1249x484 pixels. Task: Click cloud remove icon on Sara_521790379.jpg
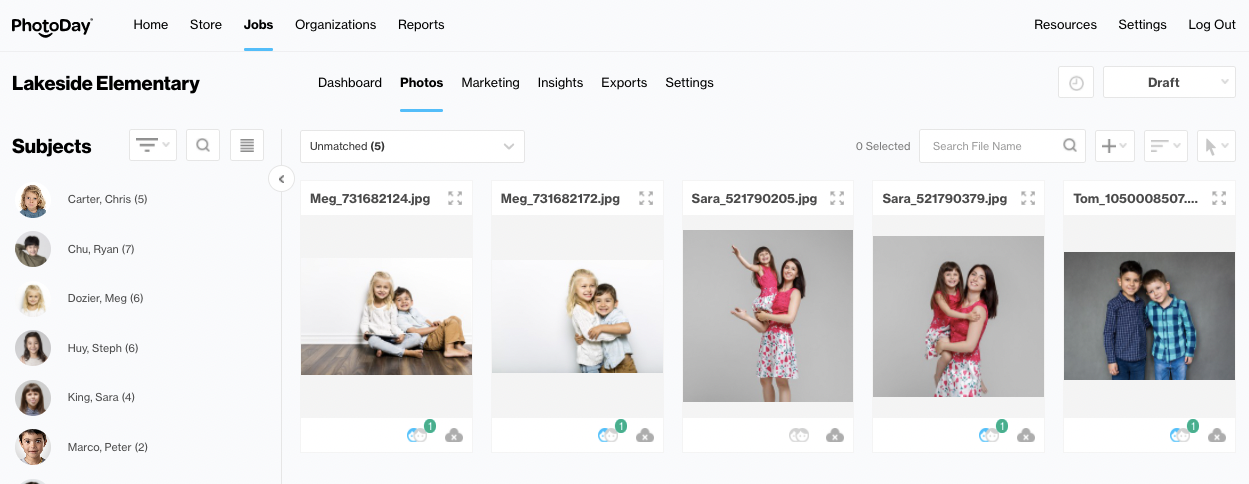coord(1026,435)
